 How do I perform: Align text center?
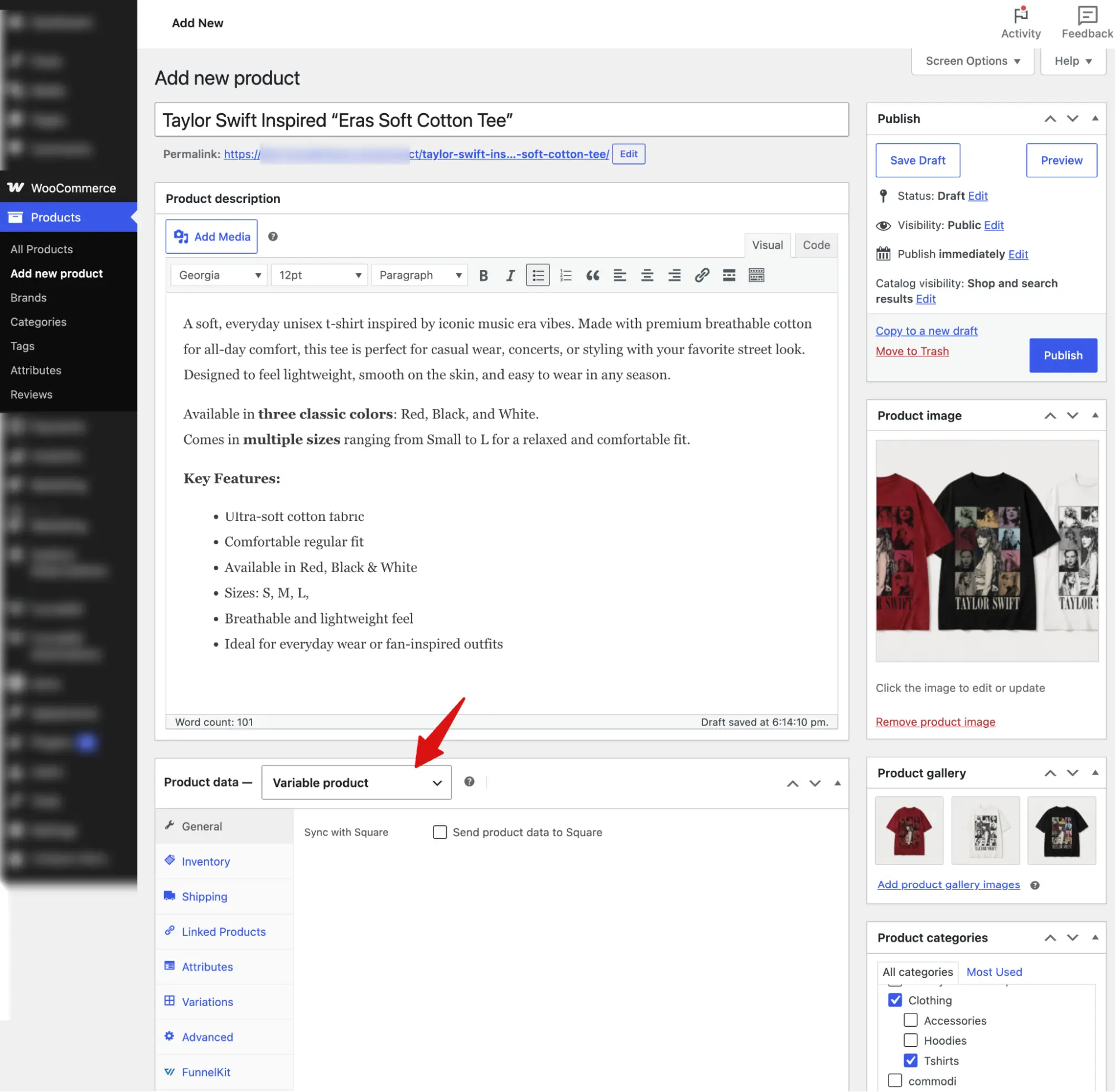(x=647, y=276)
